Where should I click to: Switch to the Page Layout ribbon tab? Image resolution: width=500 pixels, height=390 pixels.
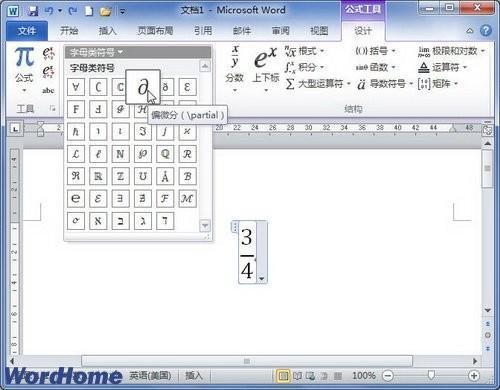pyautogui.click(x=155, y=31)
